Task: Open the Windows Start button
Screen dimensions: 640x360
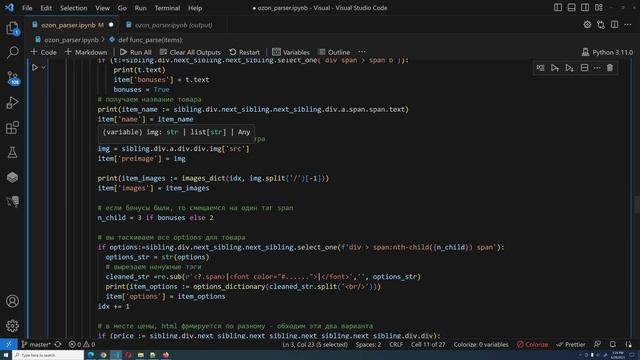Action: (x=6, y=355)
